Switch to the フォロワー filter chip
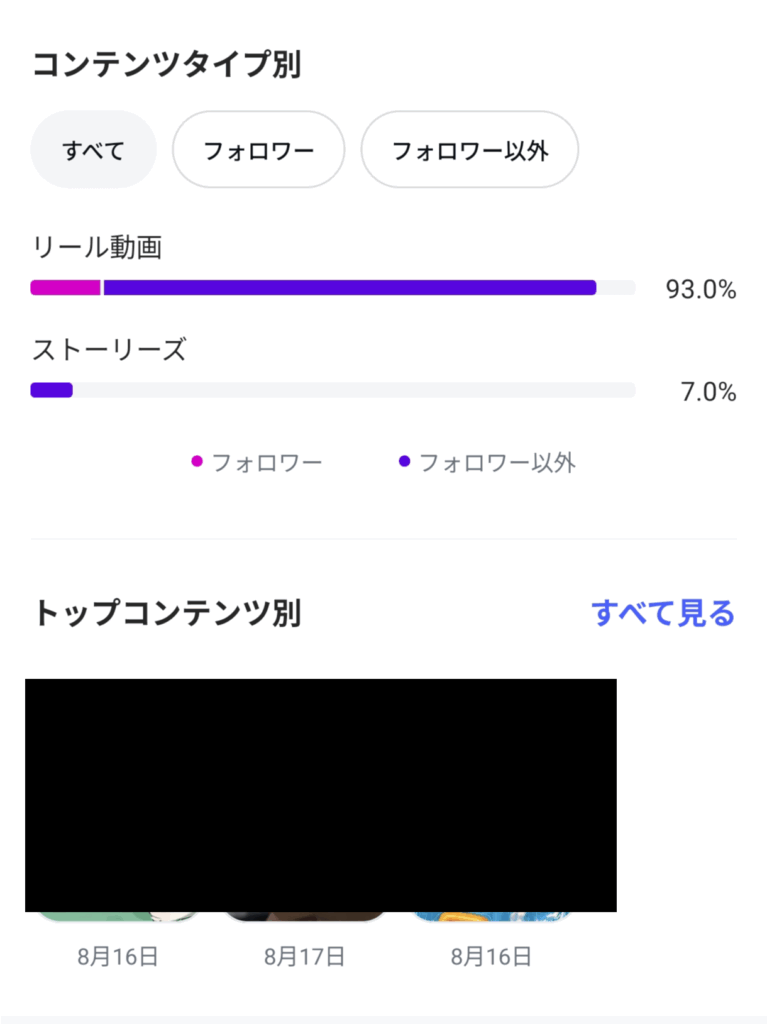Viewport: 767px width, 1024px height. point(259,150)
